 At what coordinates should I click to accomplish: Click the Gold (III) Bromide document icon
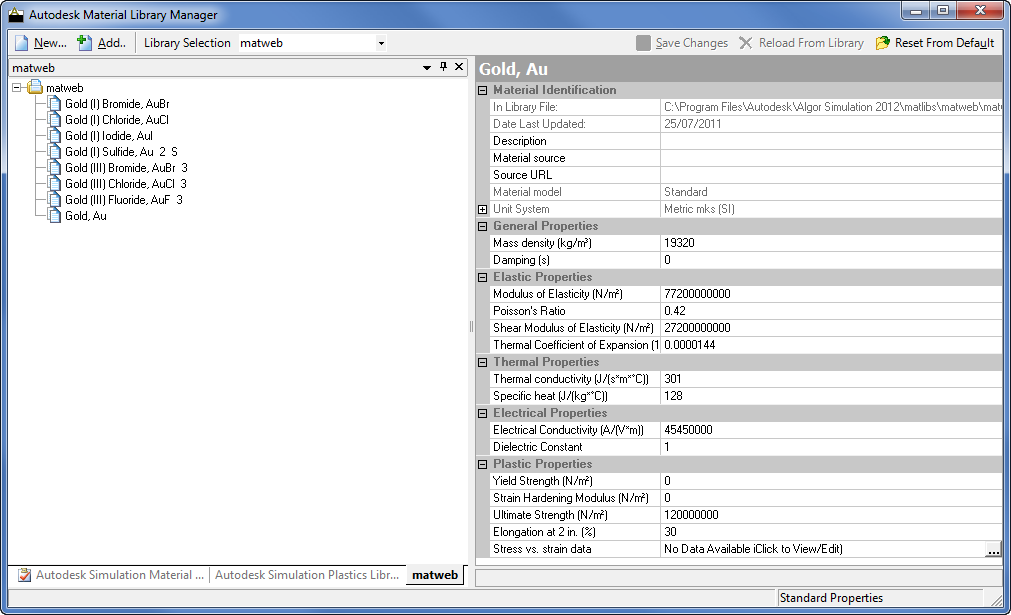click(x=55, y=168)
